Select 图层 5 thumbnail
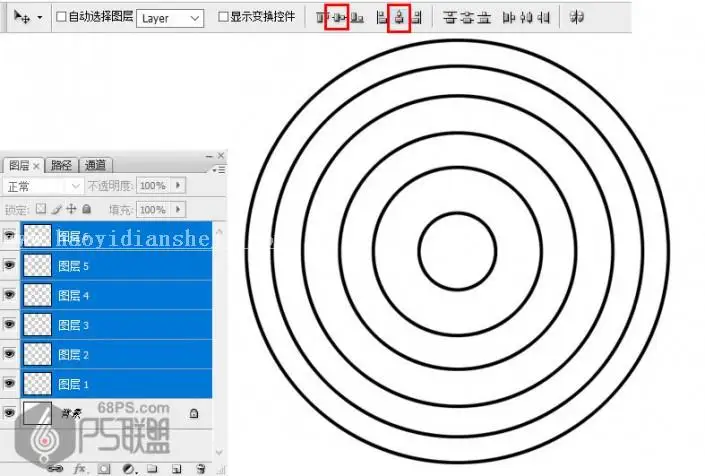The height and width of the screenshot is (476, 705). point(37,265)
